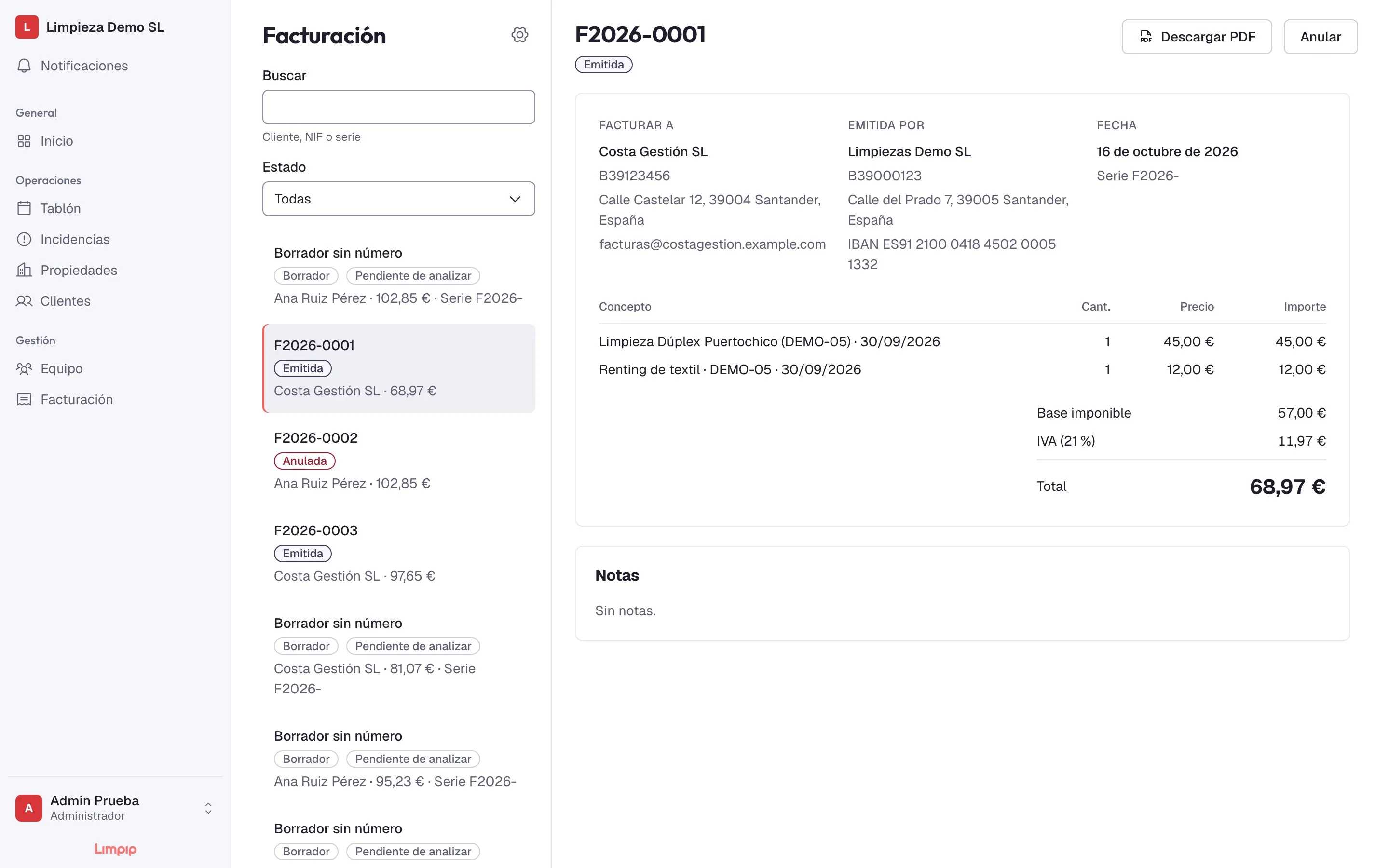
Task: Click the Propiedades building icon
Action: [x=24, y=270]
